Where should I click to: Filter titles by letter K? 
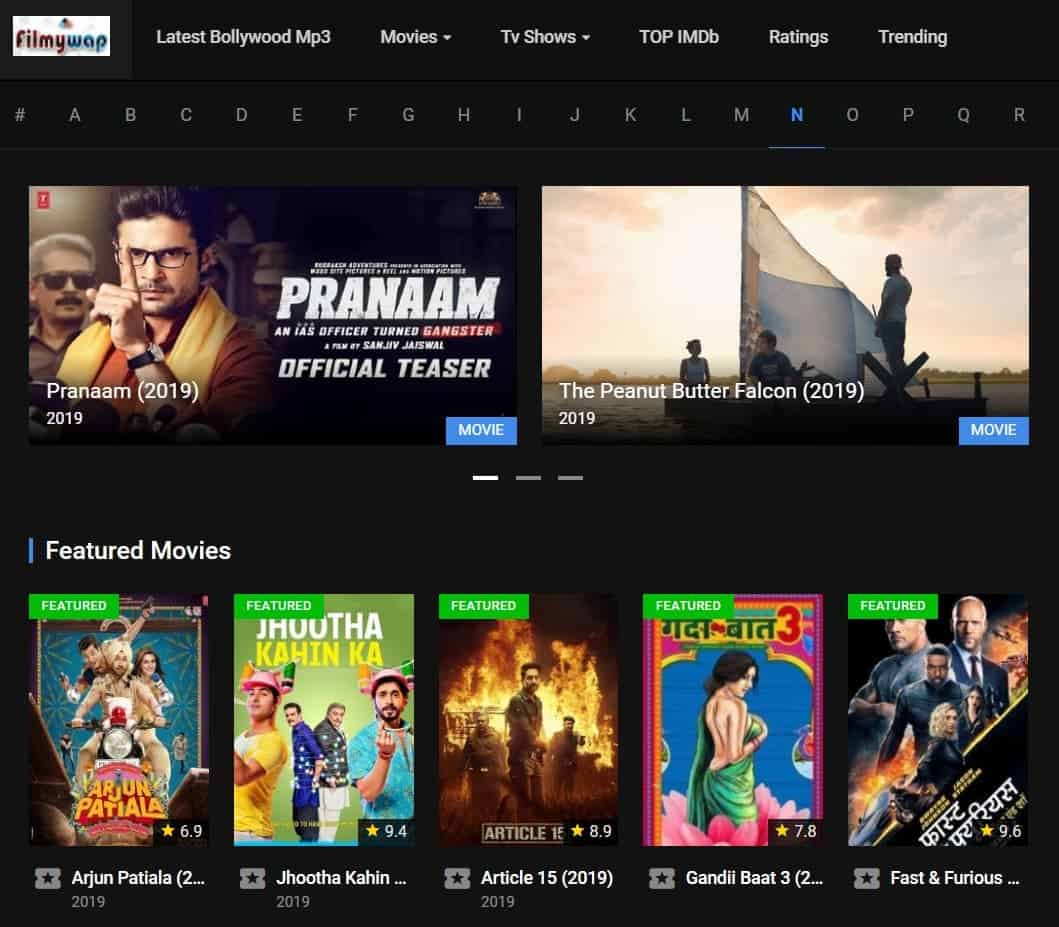tap(630, 115)
